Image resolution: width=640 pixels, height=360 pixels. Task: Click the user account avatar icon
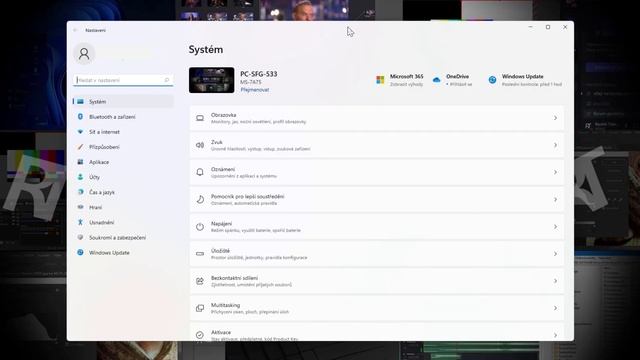point(84,53)
